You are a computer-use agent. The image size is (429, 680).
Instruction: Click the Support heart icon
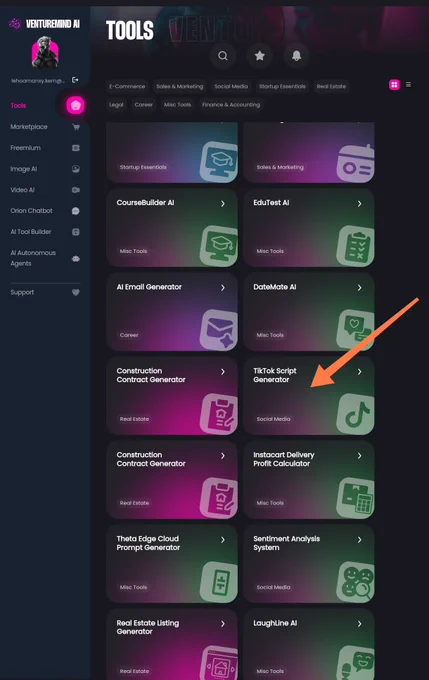[x=76, y=292]
